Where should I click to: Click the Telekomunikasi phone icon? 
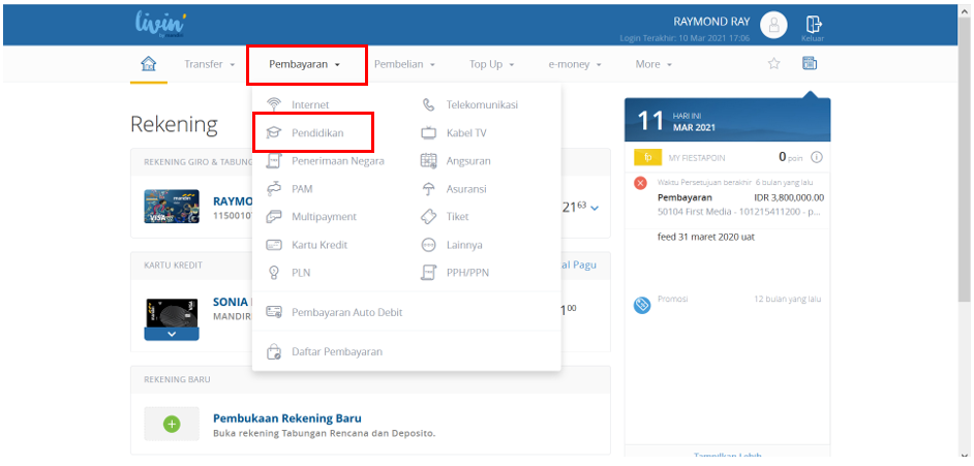pyautogui.click(x=429, y=104)
